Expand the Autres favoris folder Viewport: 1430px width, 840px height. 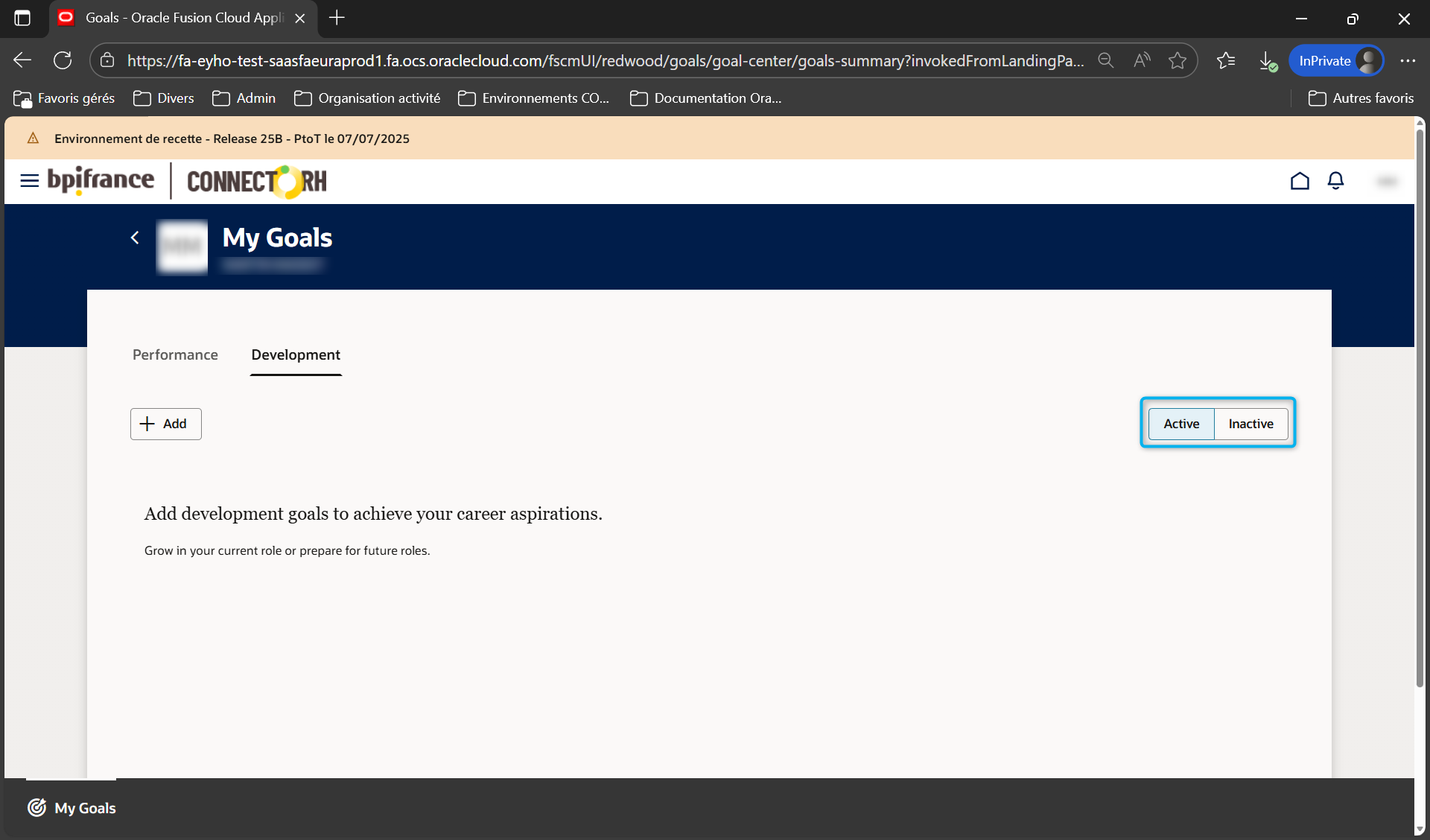(1361, 98)
